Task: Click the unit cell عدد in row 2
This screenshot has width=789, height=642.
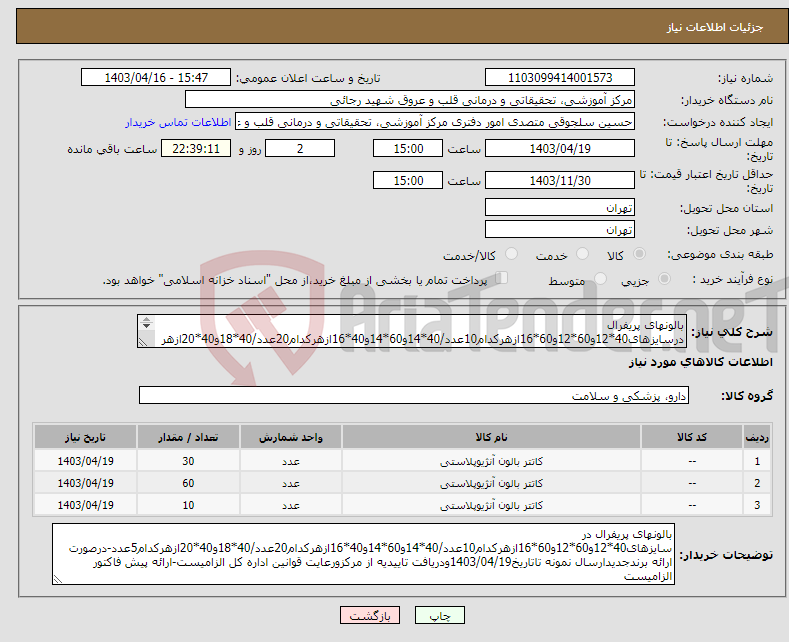Action: pos(291,483)
